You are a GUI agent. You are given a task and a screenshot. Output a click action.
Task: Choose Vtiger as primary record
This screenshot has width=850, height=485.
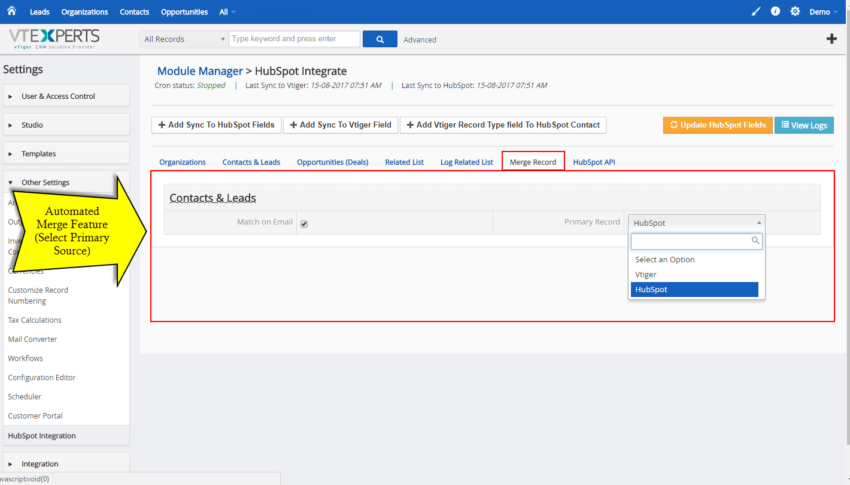[694, 275]
